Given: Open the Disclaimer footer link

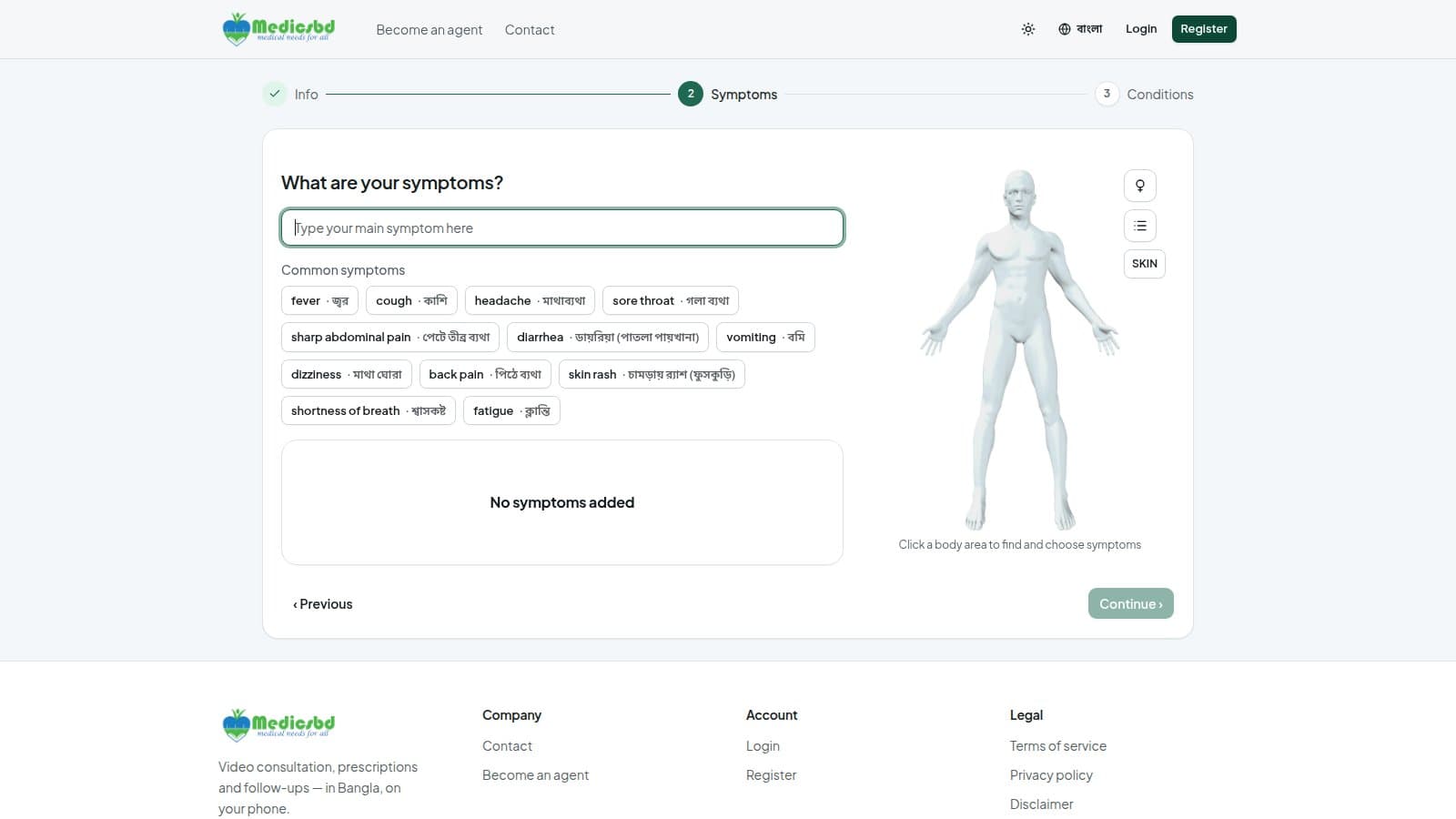Looking at the screenshot, I should click(x=1041, y=804).
